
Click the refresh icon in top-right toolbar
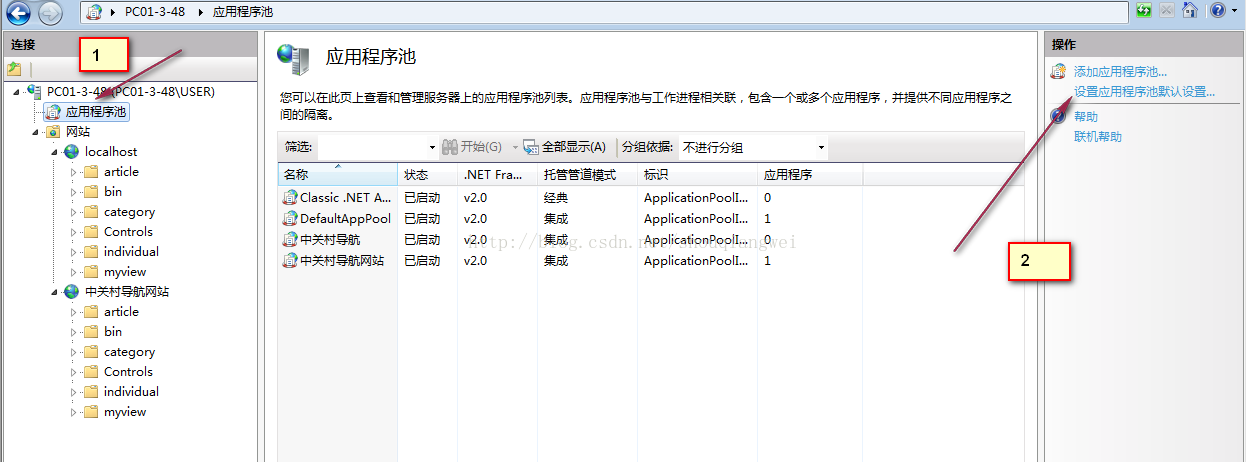coord(1144,11)
